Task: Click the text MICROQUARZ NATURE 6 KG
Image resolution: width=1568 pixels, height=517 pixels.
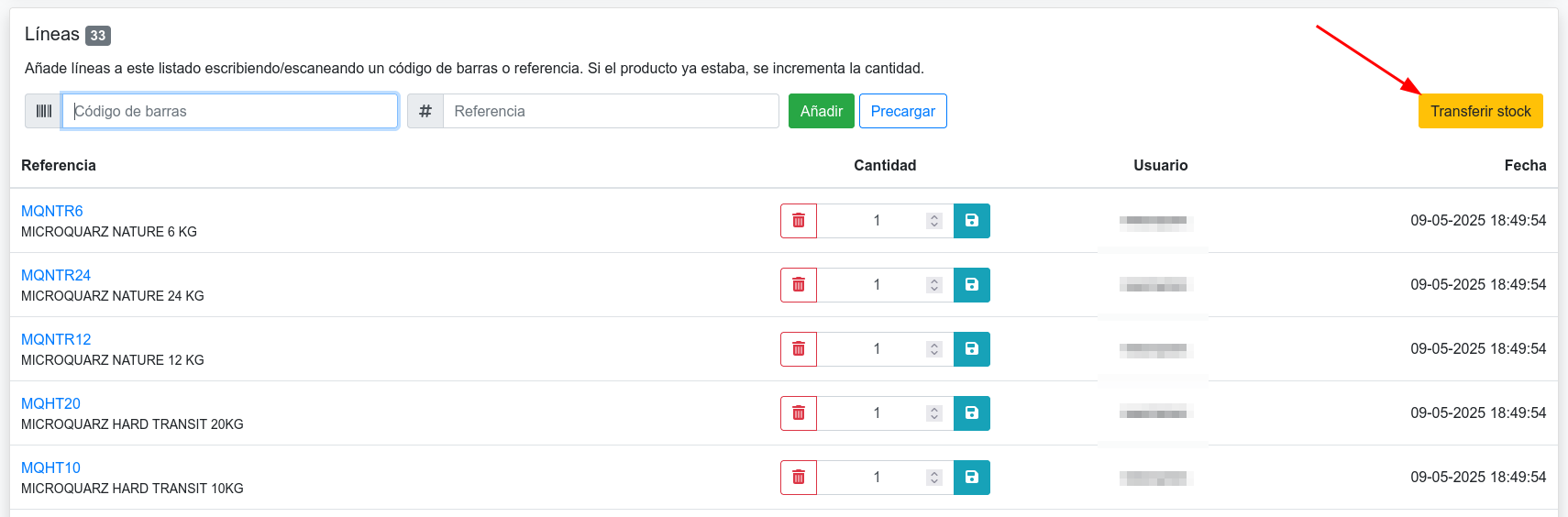Action: (109, 232)
